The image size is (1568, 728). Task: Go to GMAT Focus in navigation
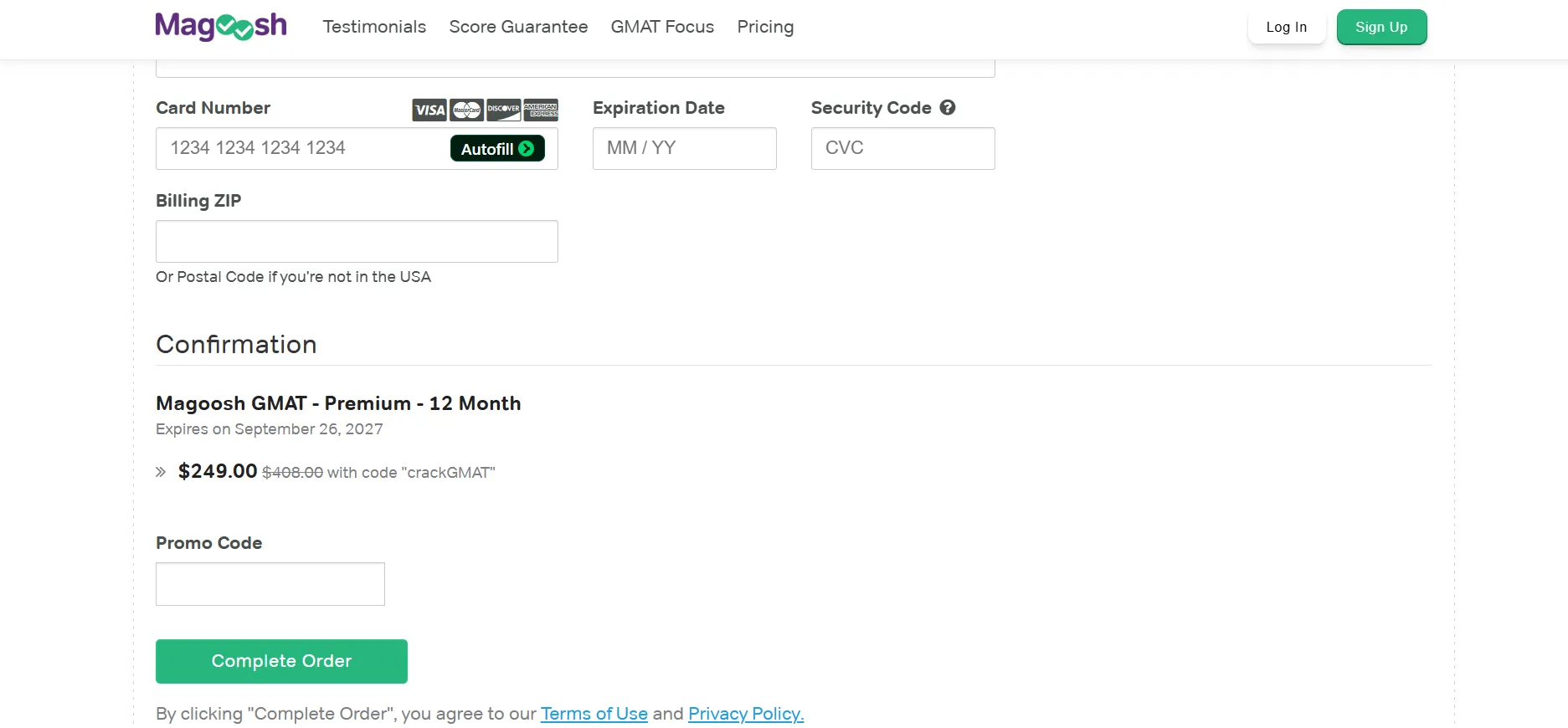coord(662,27)
